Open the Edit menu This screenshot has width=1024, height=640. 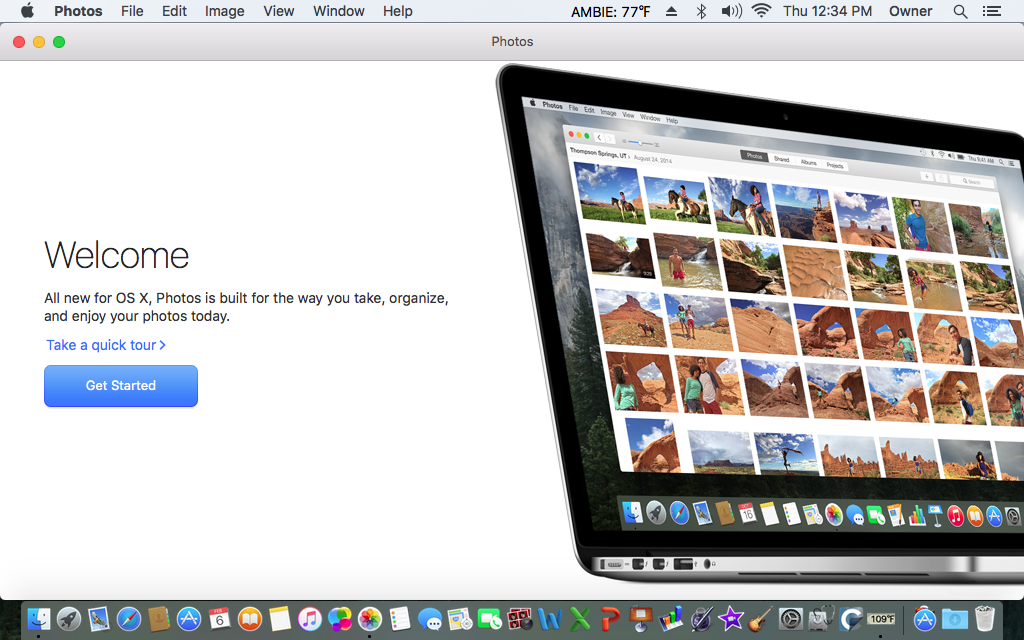point(174,11)
